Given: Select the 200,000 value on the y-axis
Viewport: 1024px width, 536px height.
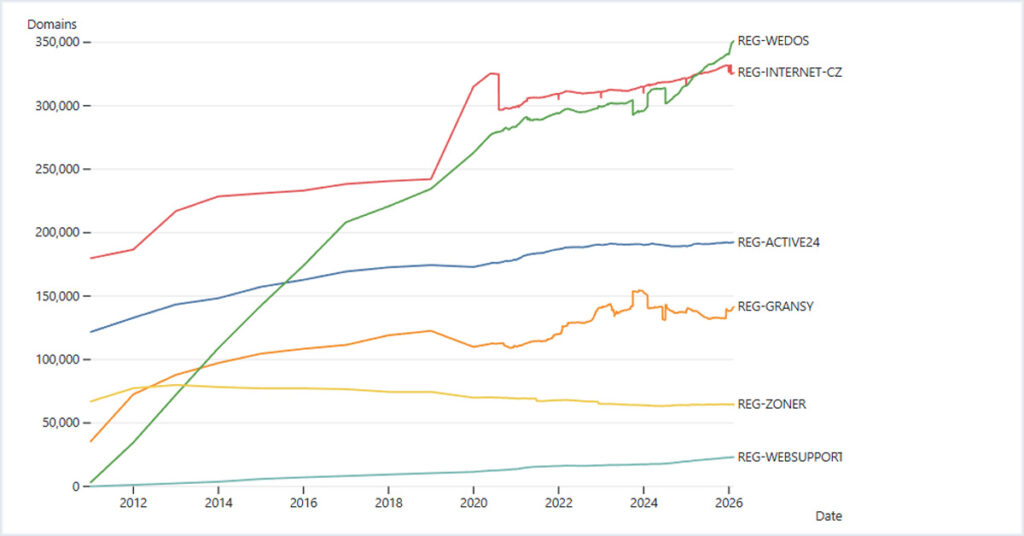Looking at the screenshot, I should tap(55, 232).
